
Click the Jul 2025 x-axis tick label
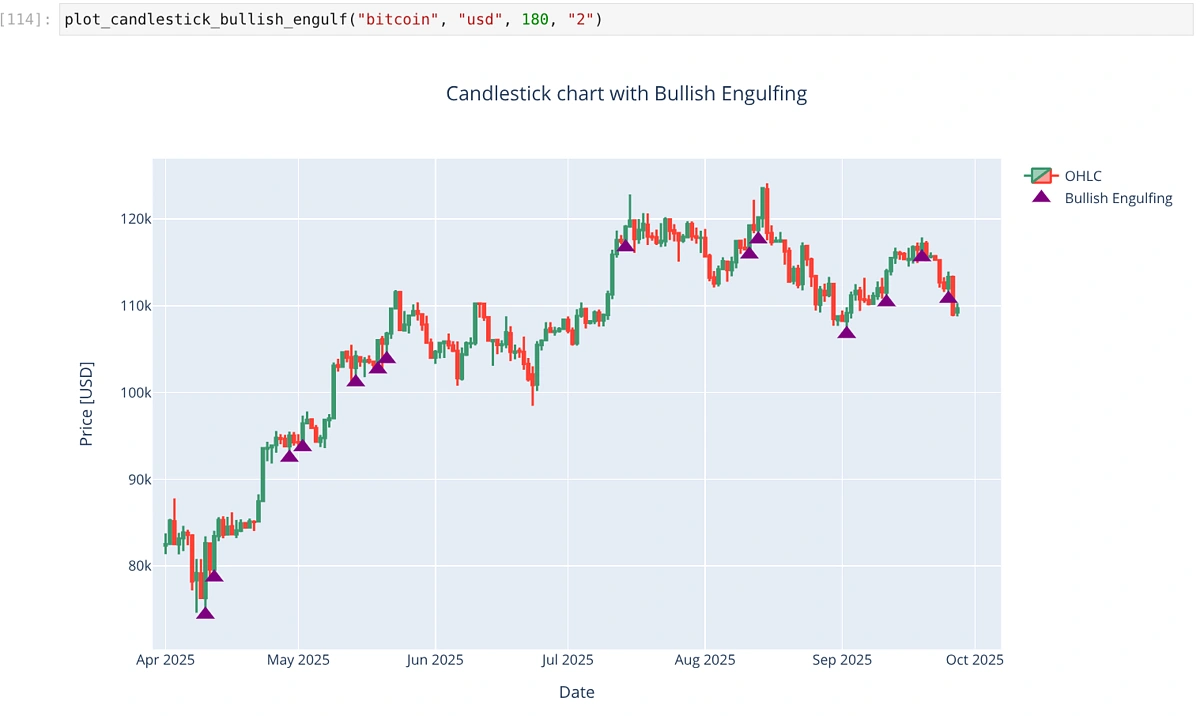[x=567, y=660]
